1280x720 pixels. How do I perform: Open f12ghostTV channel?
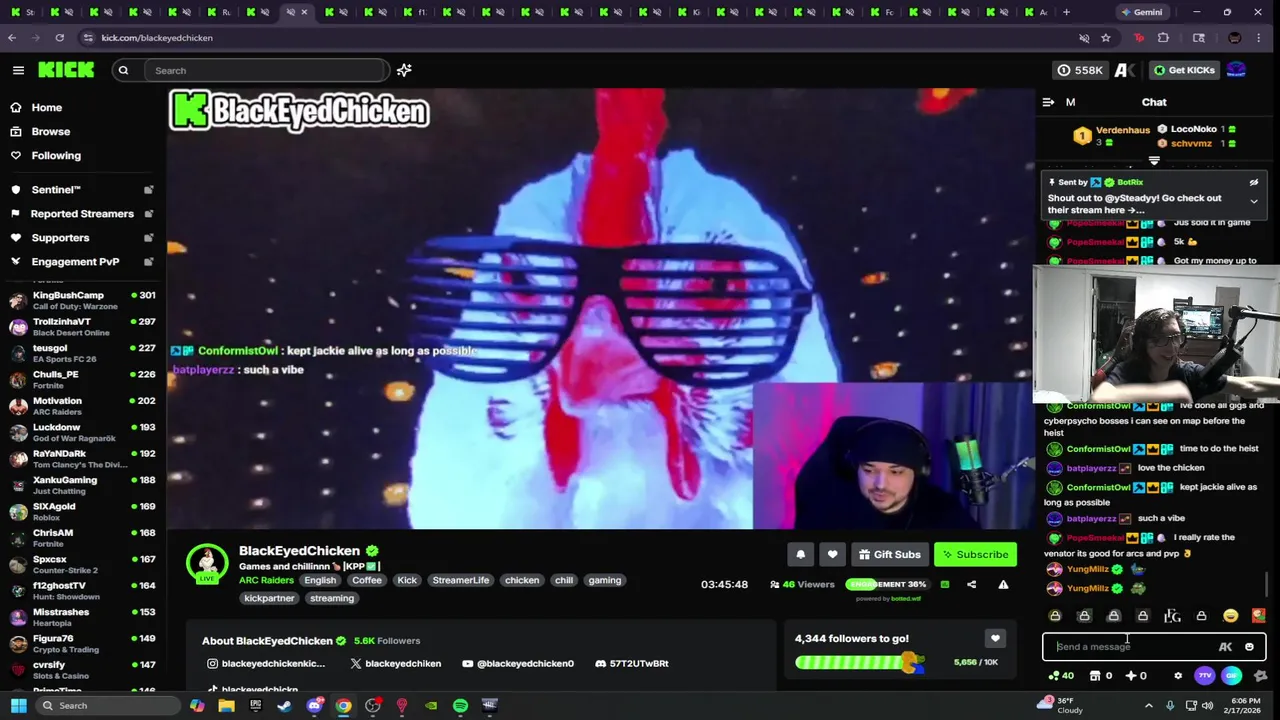[x=82, y=590]
